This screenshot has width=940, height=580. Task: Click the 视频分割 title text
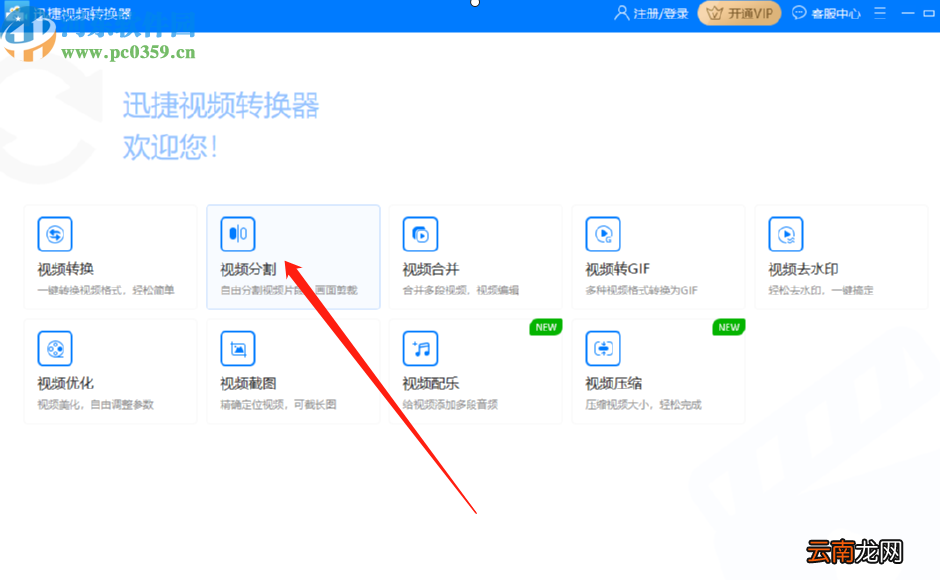[x=248, y=269]
